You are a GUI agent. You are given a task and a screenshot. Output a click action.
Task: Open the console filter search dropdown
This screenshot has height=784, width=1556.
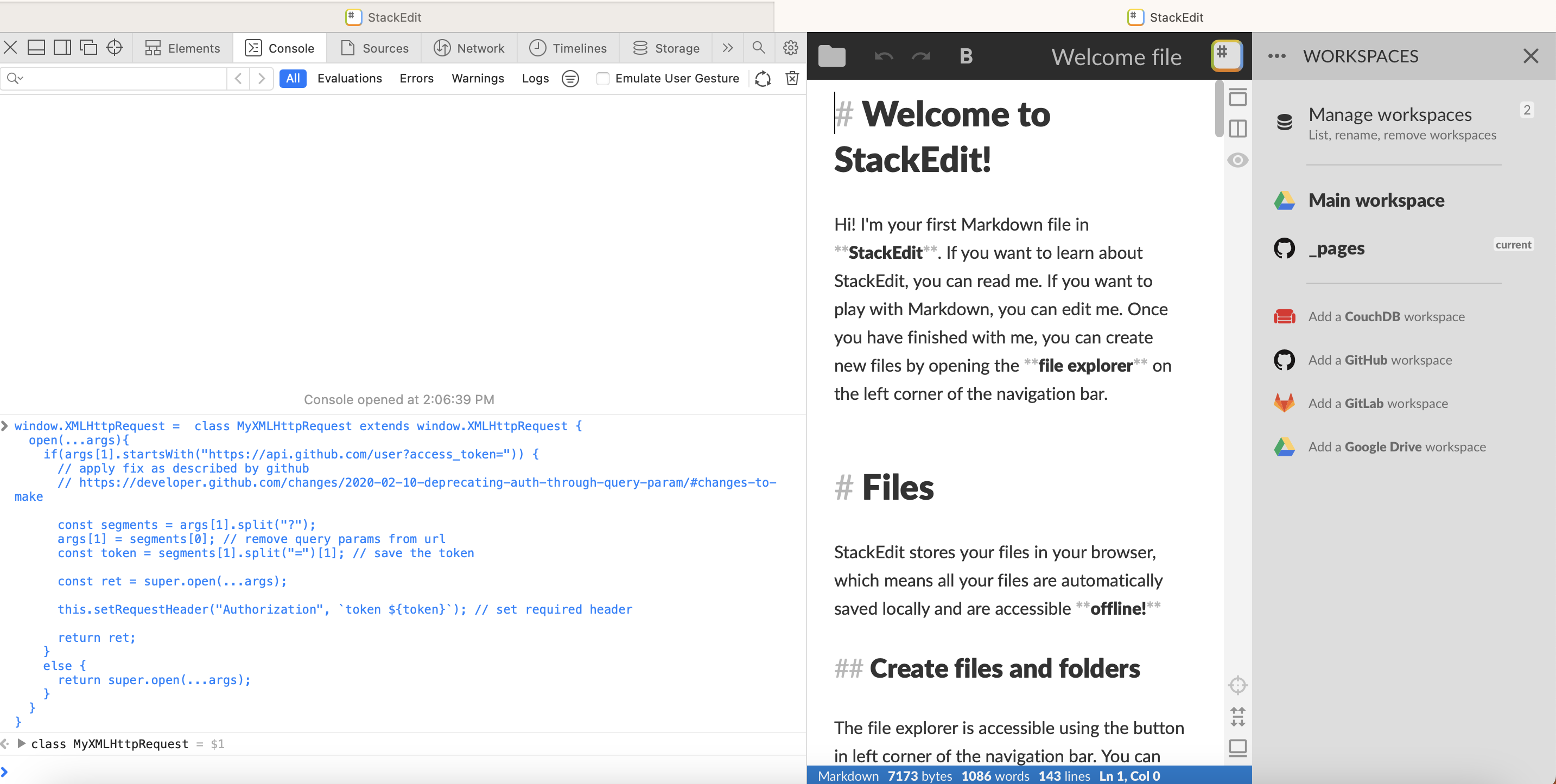pyautogui.click(x=15, y=79)
